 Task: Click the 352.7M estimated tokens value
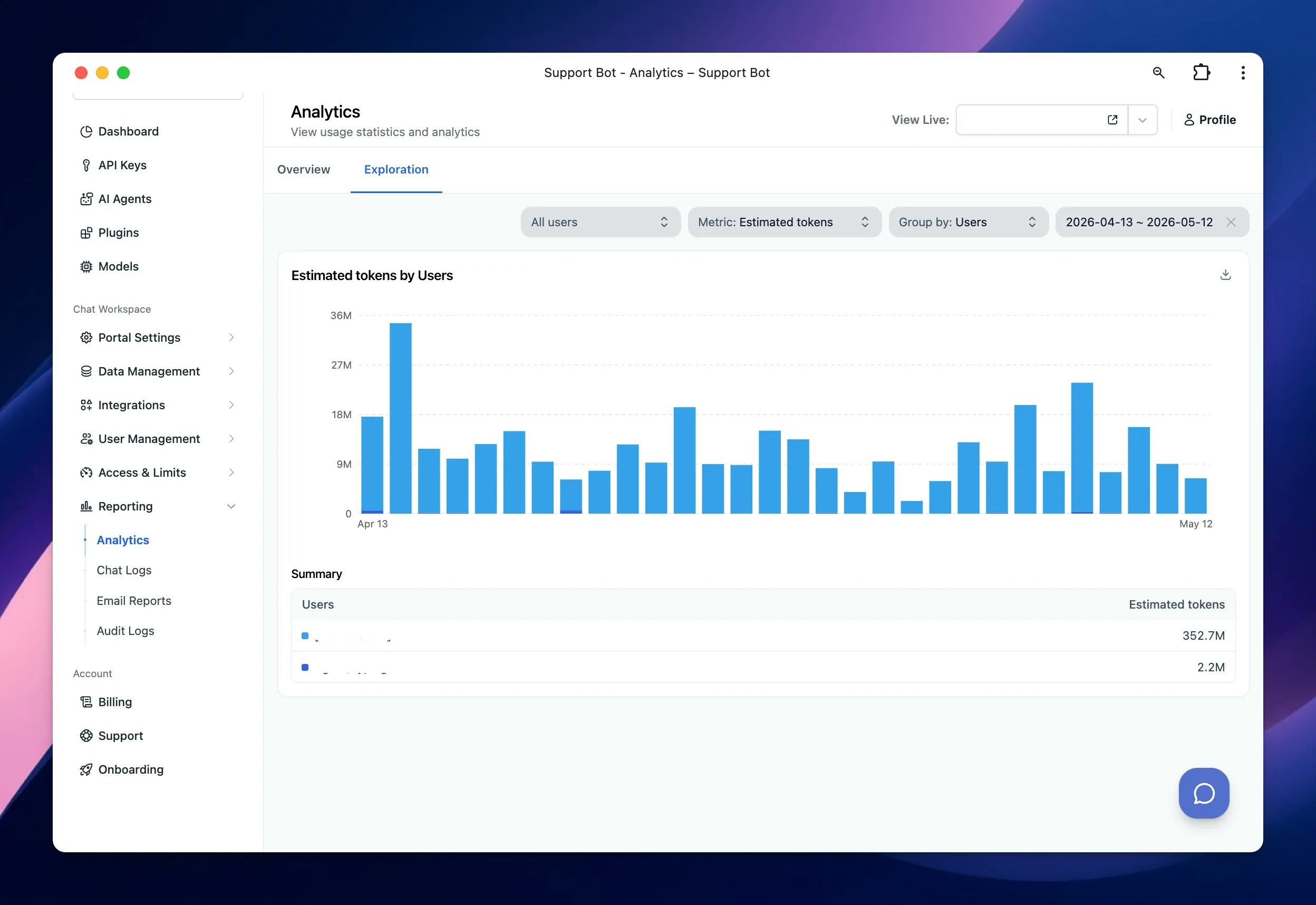click(1203, 636)
